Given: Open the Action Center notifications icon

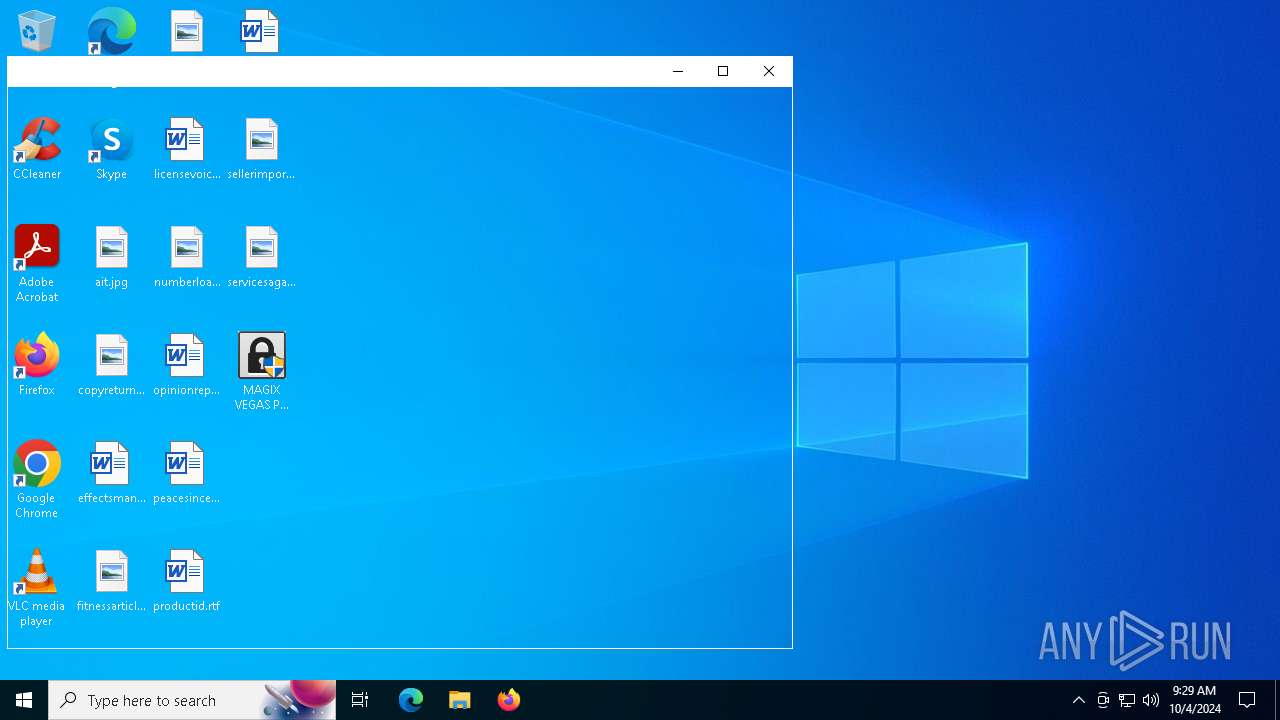Looking at the screenshot, I should tap(1247, 700).
